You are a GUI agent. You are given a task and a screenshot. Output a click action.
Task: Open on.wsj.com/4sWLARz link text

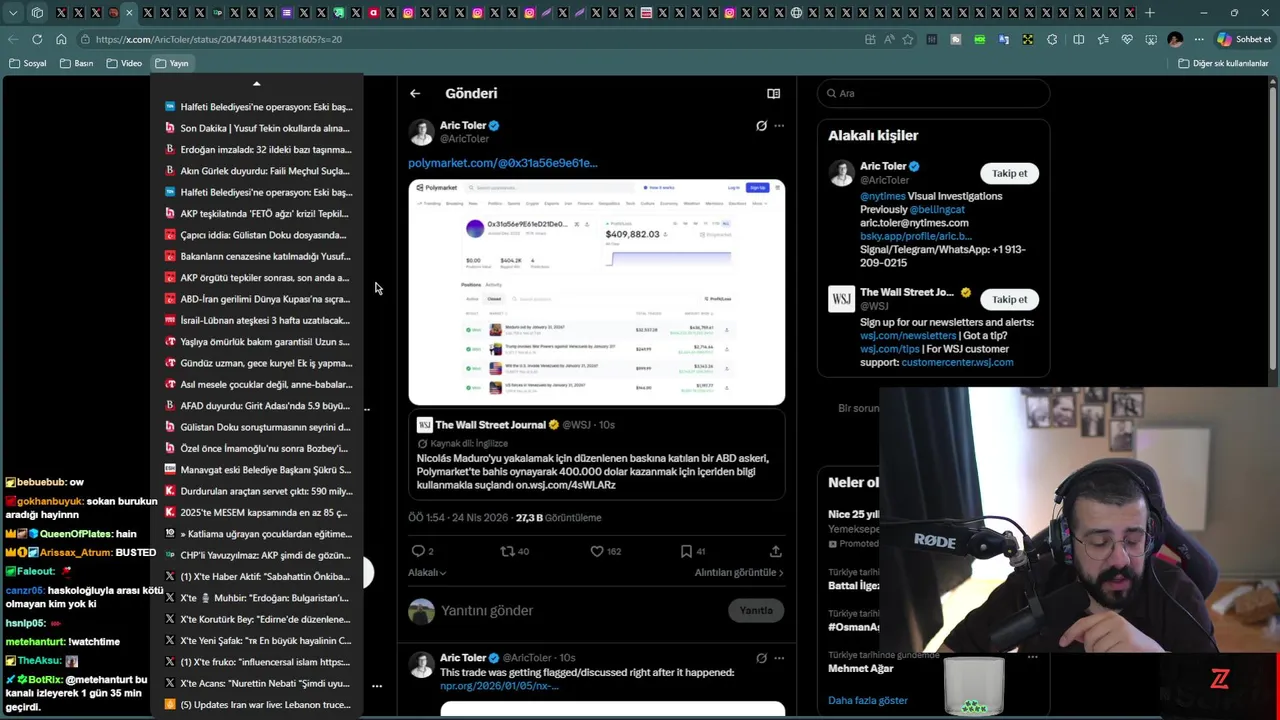click(x=565, y=485)
